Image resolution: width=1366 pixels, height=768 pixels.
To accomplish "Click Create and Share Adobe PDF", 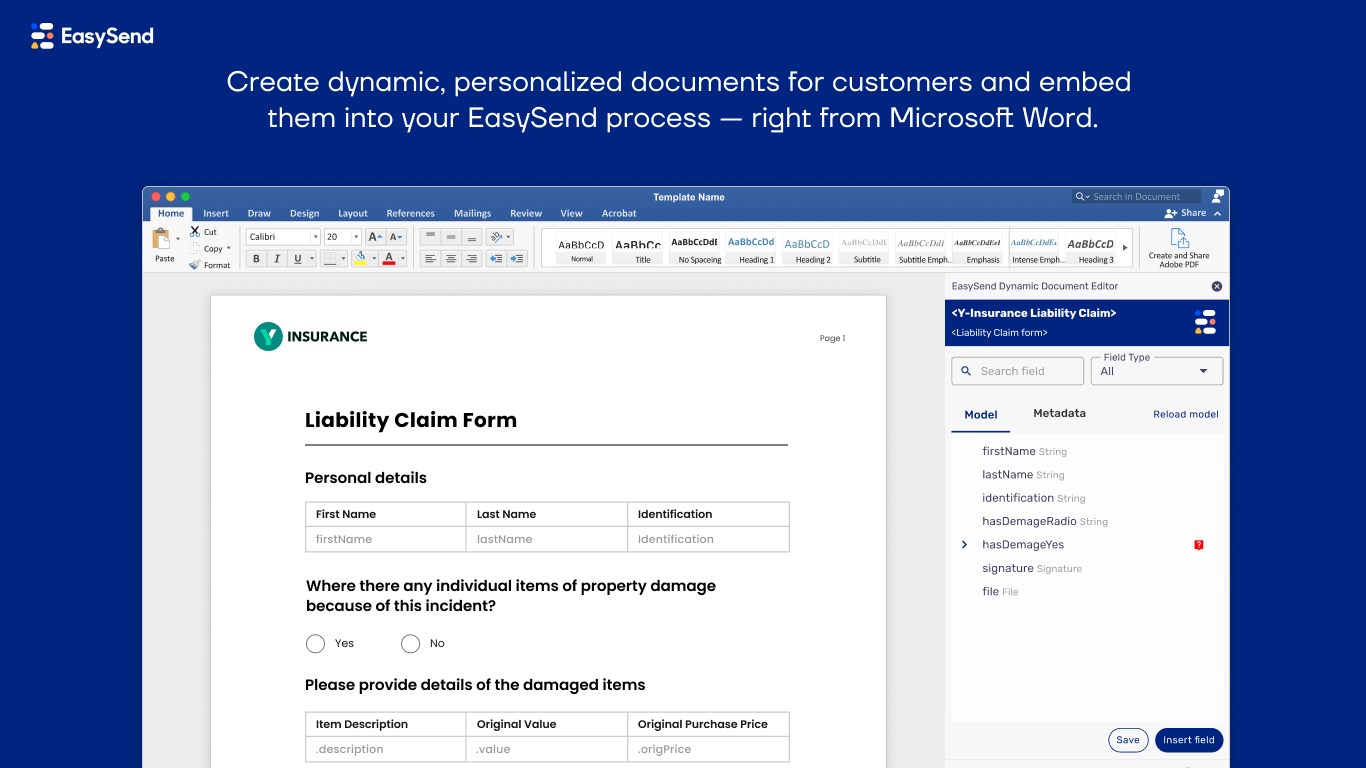I will click(1179, 247).
